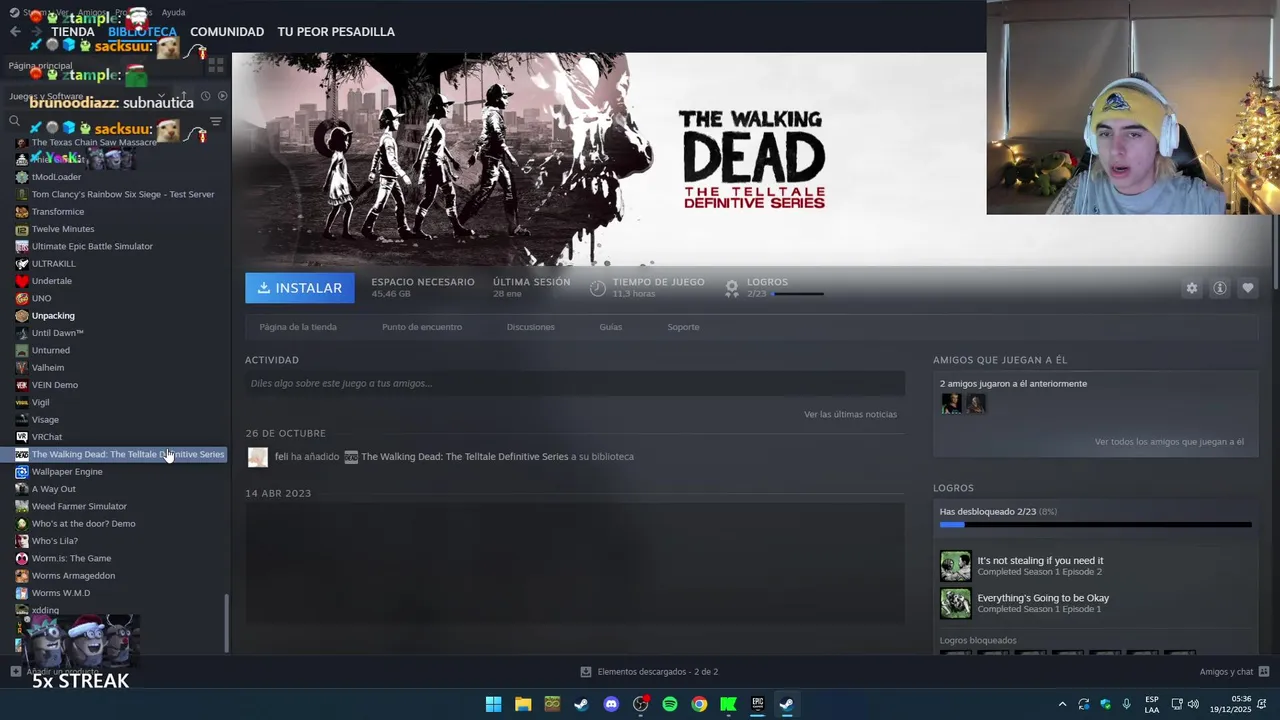Open File Explorer from taskbar
Screen dimensions: 1280x720
[x=523, y=704]
